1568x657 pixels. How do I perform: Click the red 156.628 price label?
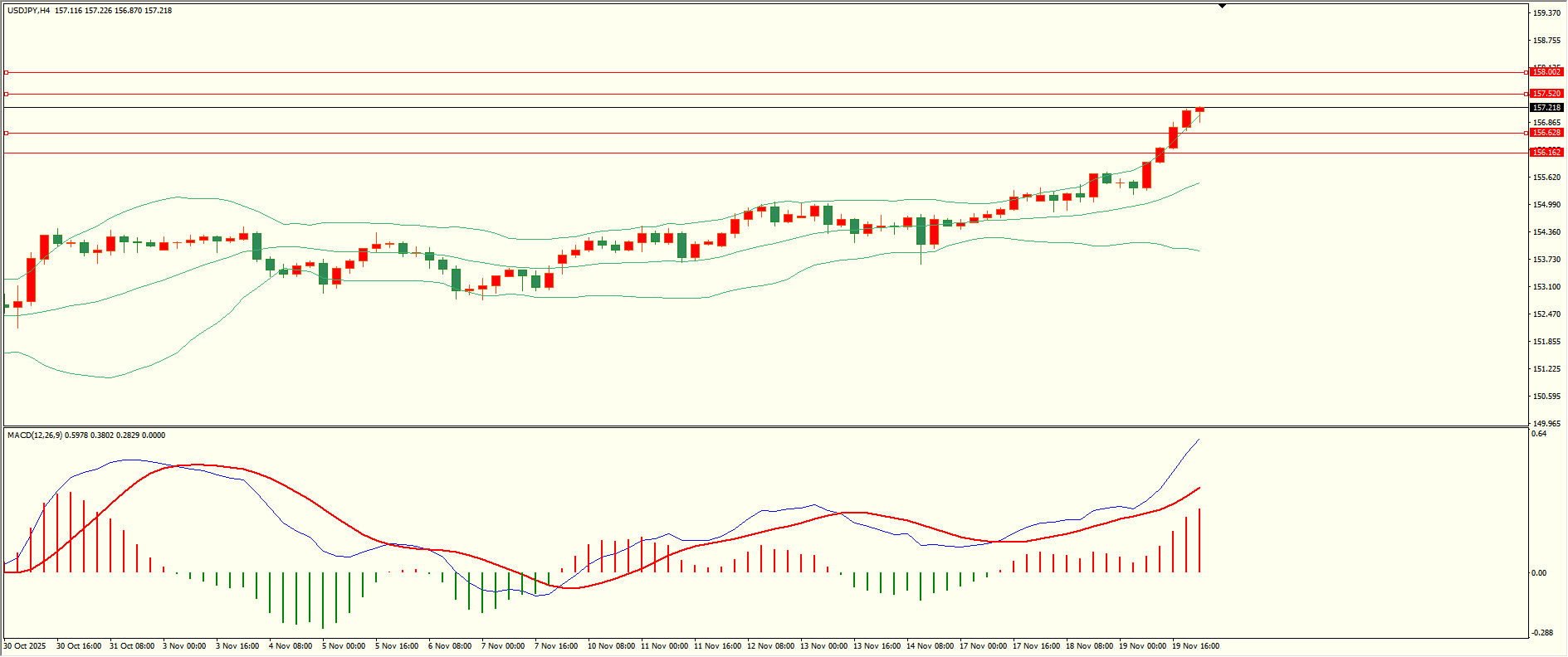1546,133
